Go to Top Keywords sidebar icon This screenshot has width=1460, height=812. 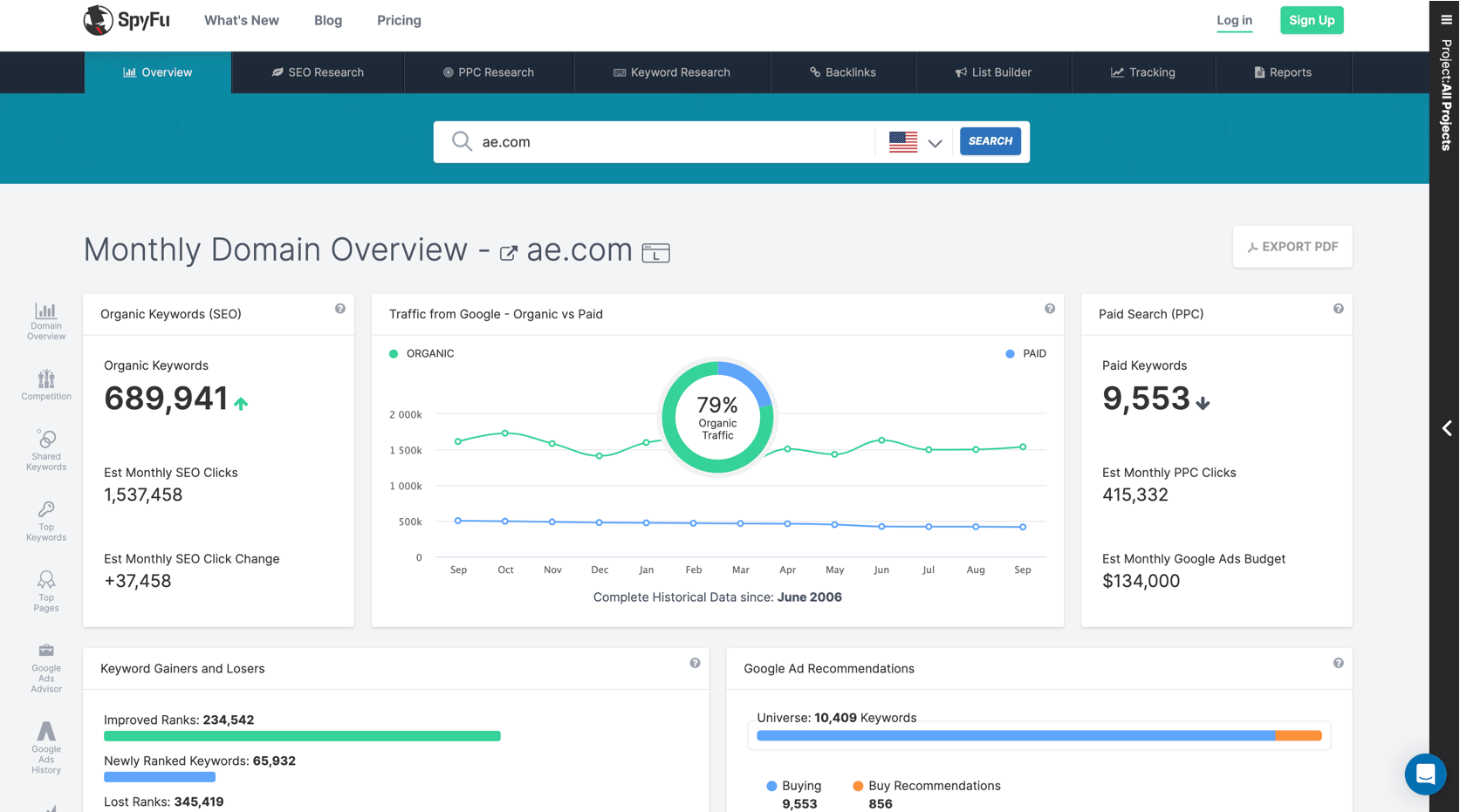point(46,521)
